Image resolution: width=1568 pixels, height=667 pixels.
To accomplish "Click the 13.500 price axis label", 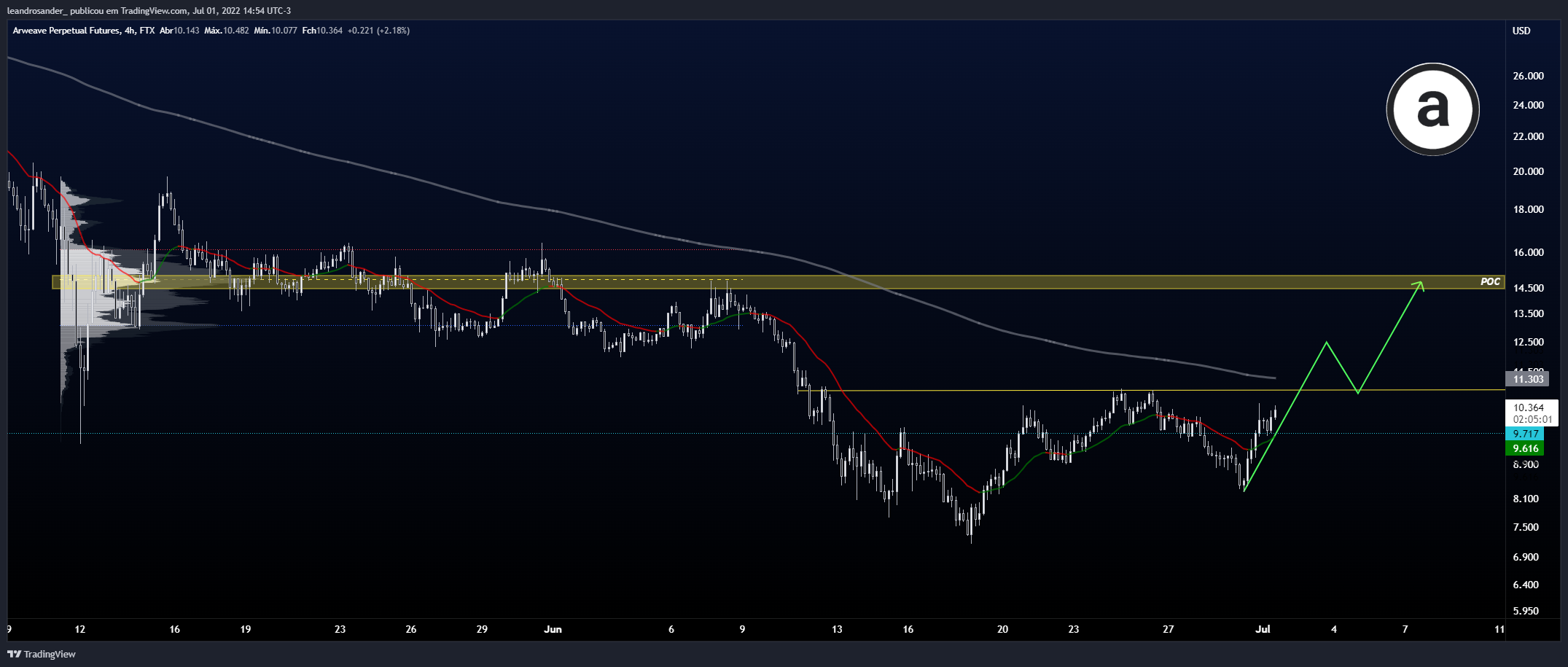I will (x=1528, y=313).
